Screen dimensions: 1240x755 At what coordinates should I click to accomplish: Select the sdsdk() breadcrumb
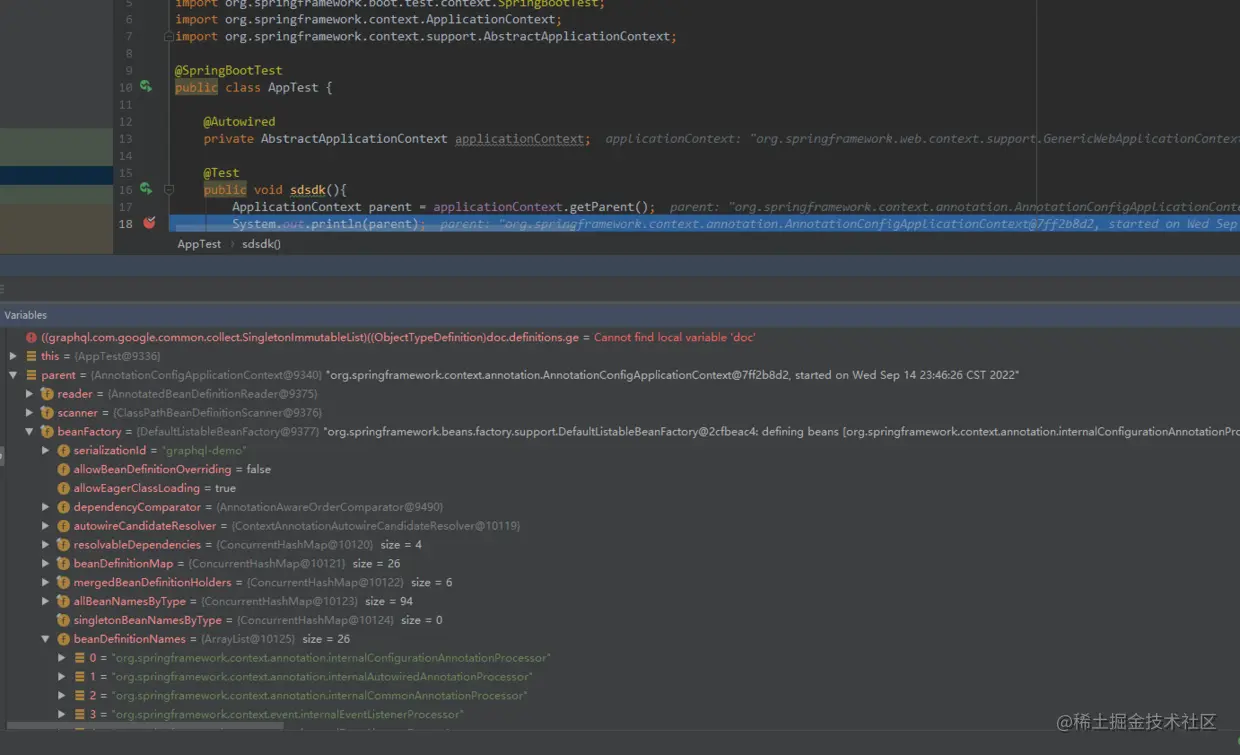(x=261, y=244)
